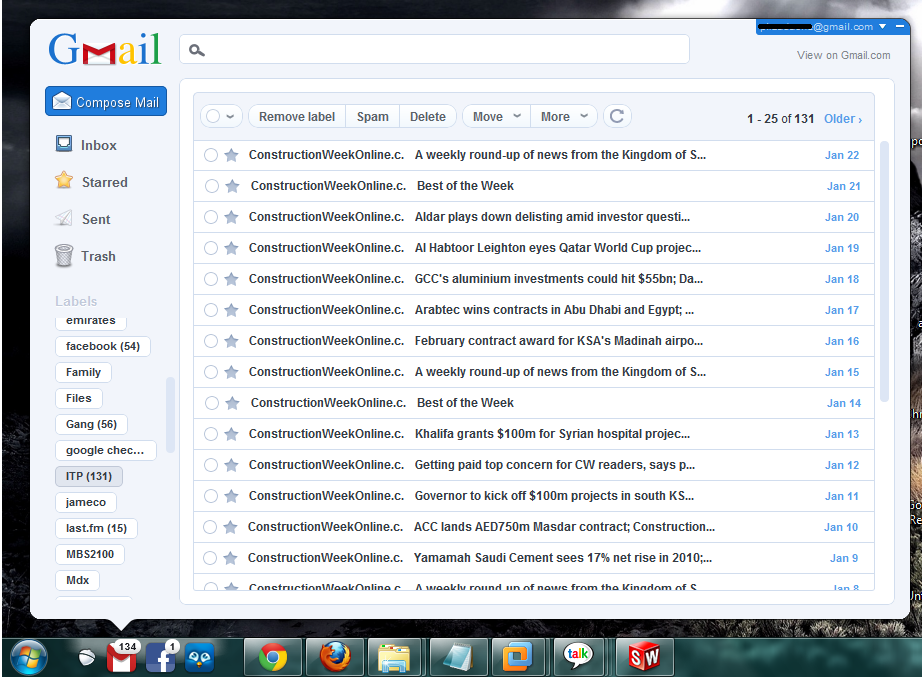
Task: Open the Gang (56) label
Action: click(x=91, y=424)
